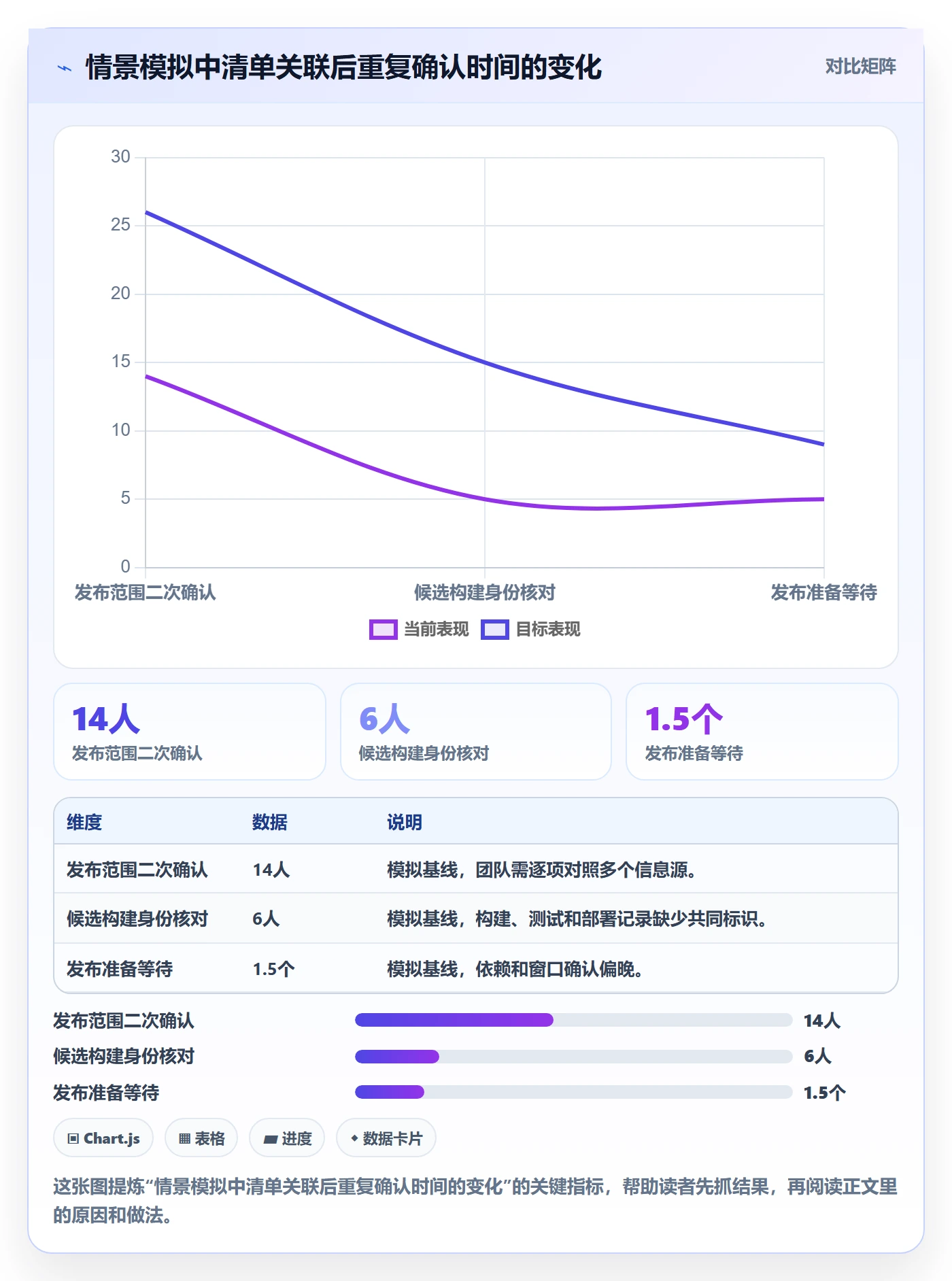This screenshot has height=1281, width=952.
Task: Select the 数据卡片 tag chip
Action: pyautogui.click(x=386, y=1138)
